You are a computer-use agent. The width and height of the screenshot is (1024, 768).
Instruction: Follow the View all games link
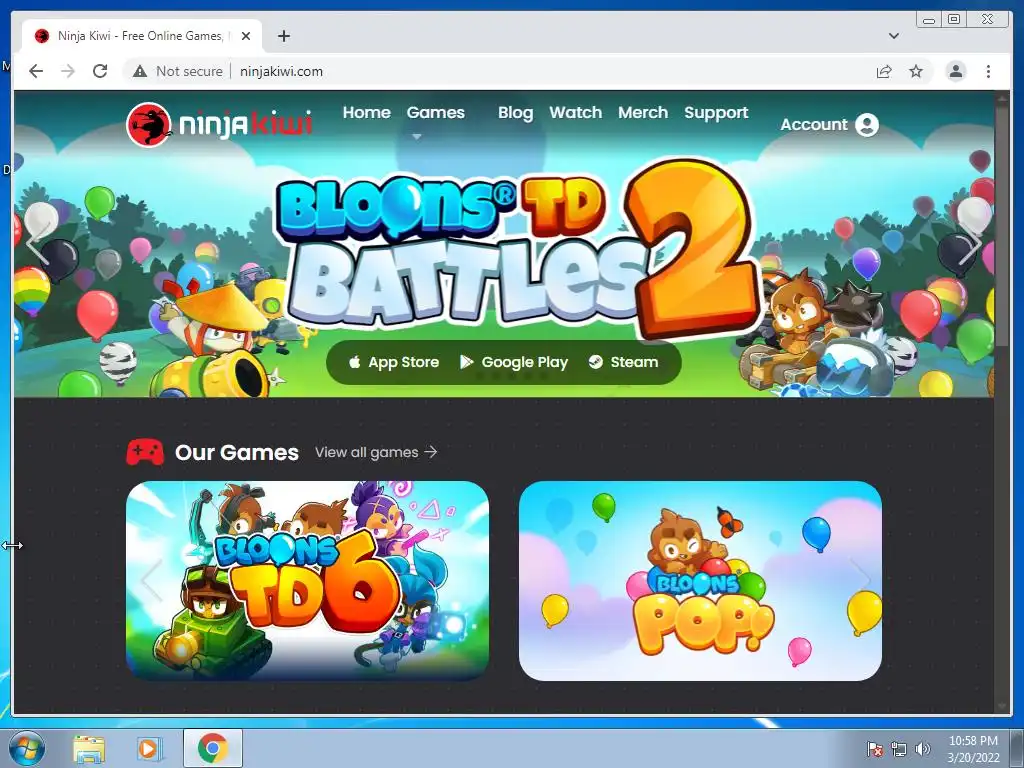pyautogui.click(x=376, y=452)
